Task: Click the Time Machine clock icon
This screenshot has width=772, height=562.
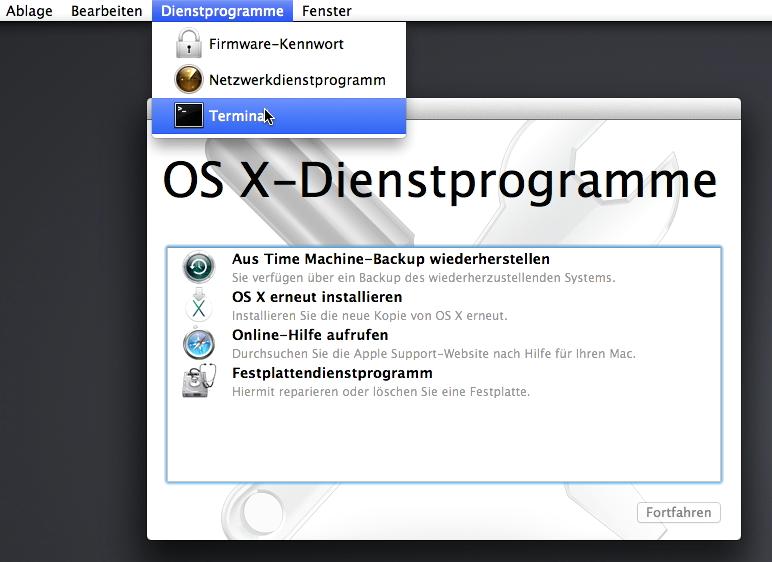Action: [199, 267]
